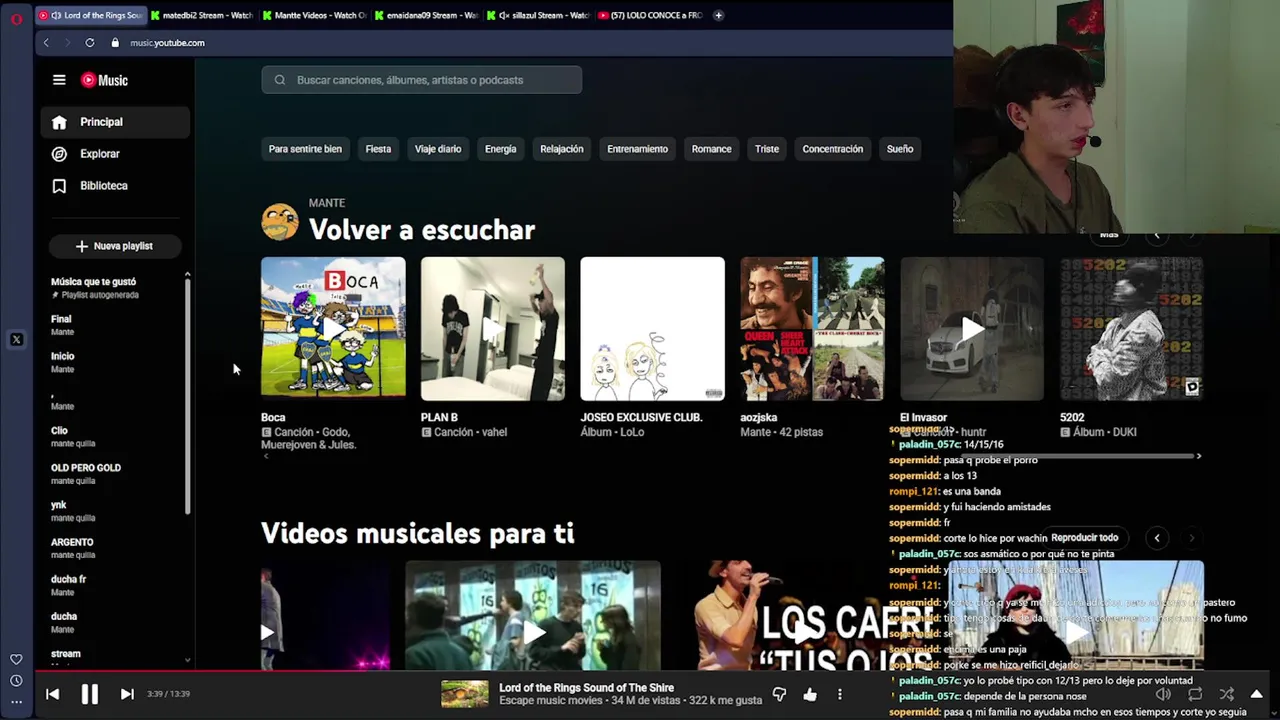Open the Clio playlist
This screenshot has height=720, width=1280.
(113, 436)
